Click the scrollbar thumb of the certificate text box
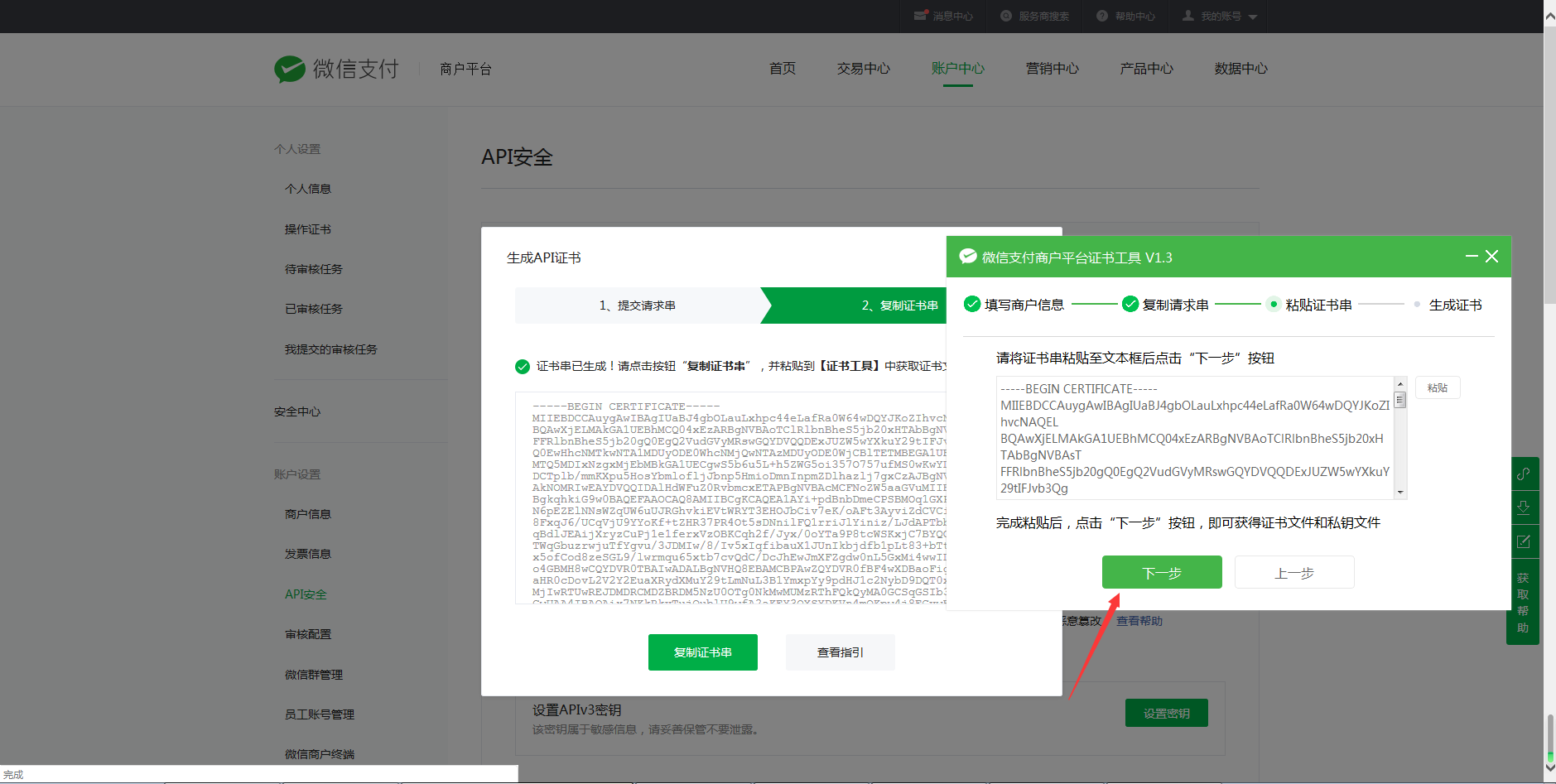This screenshot has height=784, width=1556. click(x=1400, y=400)
